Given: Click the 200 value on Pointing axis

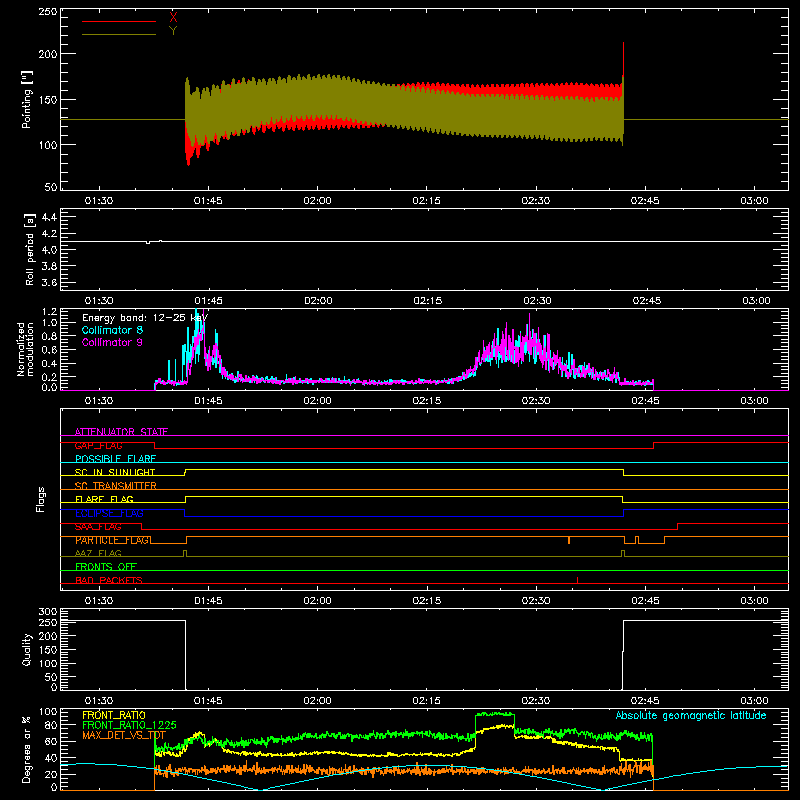Looking at the screenshot, I should coord(48,54).
